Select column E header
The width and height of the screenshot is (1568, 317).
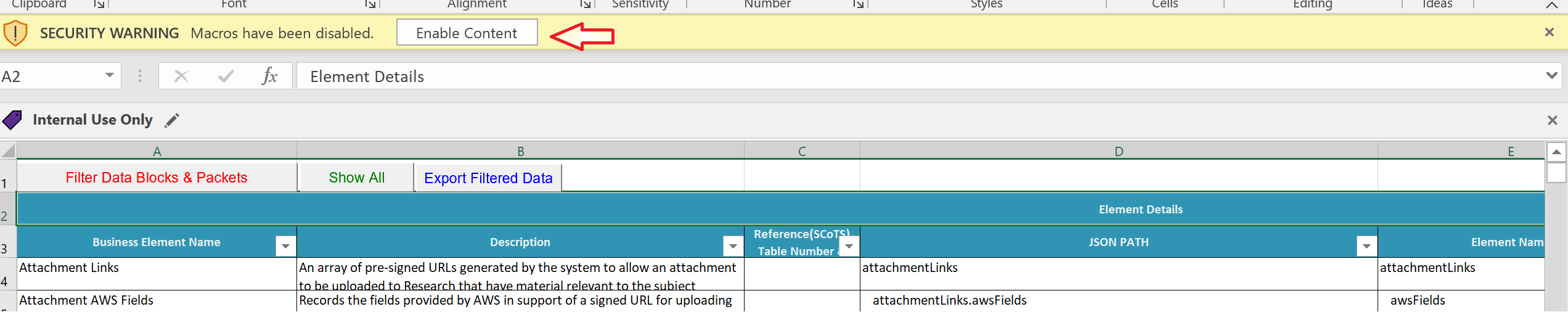point(1461,150)
